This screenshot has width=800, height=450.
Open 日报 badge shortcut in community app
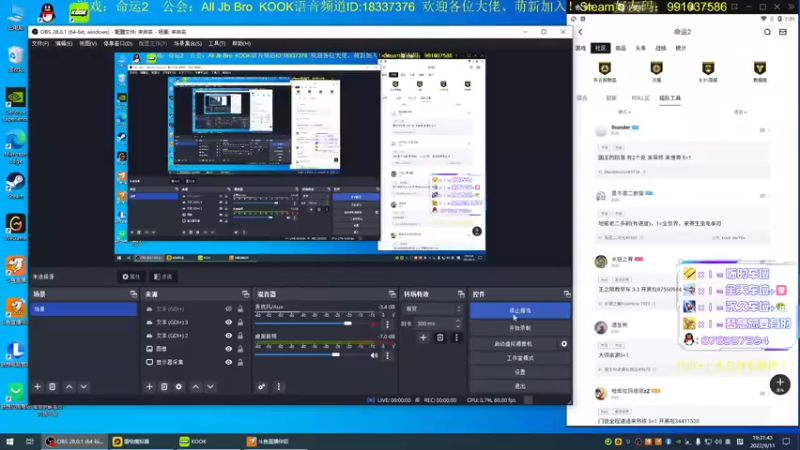(656, 71)
